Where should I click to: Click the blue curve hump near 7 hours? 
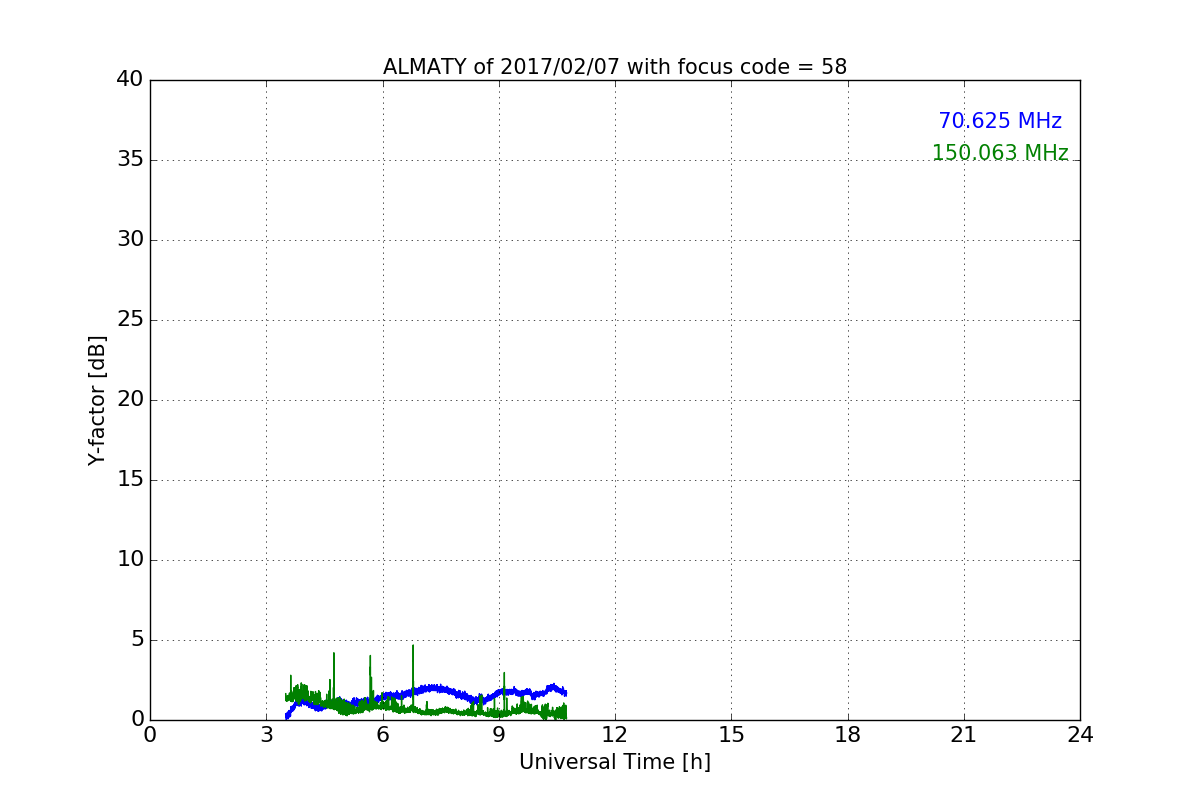[432, 688]
